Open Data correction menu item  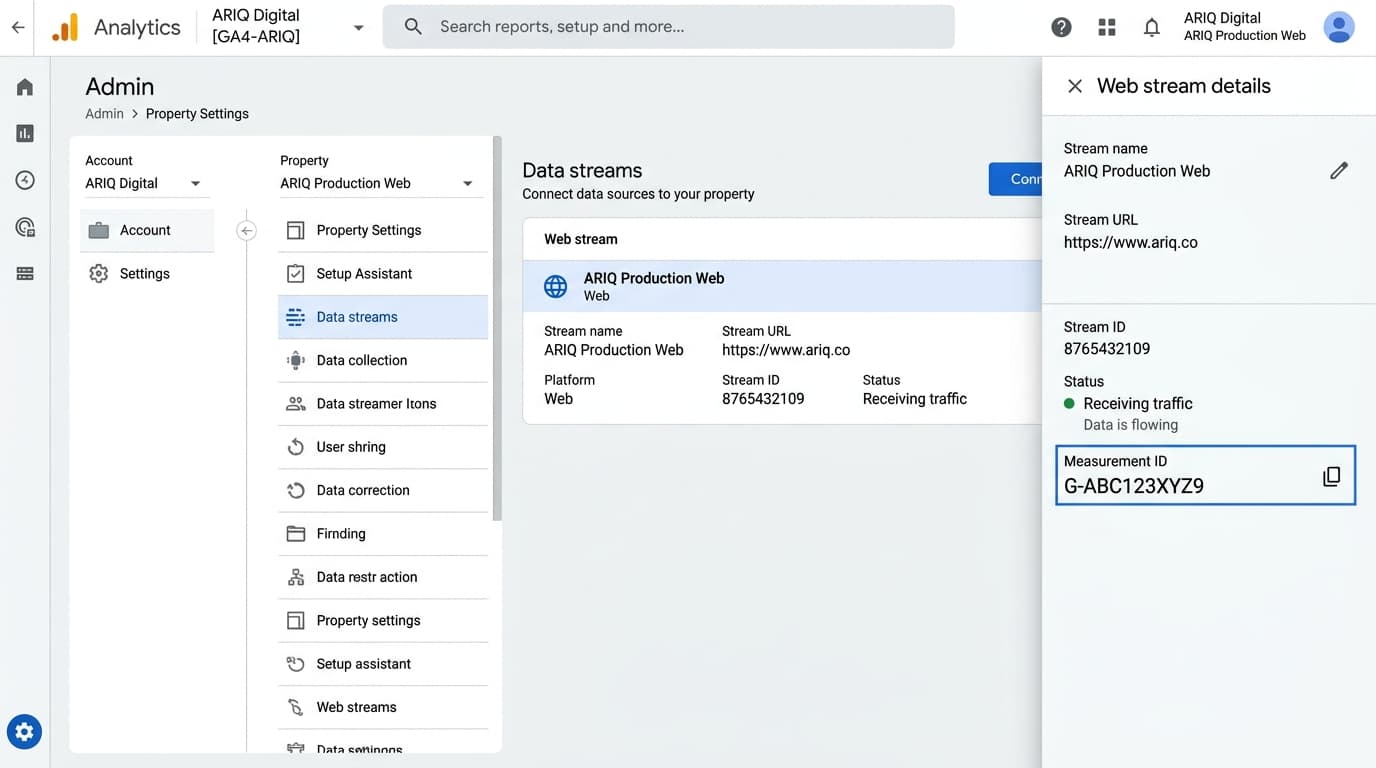pos(383,490)
